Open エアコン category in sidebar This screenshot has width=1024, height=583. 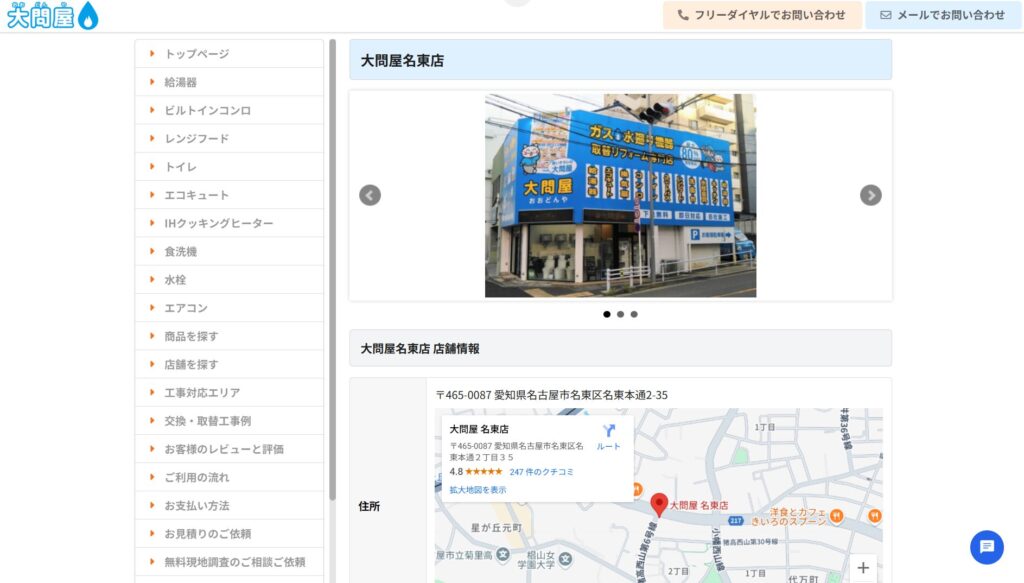click(229, 307)
